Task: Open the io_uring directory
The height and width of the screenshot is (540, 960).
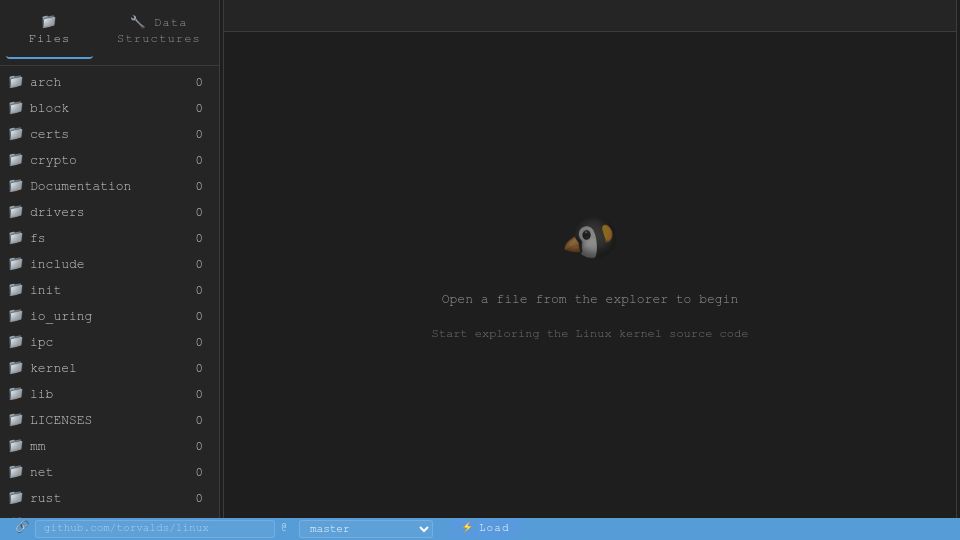Action: pyautogui.click(x=110, y=316)
